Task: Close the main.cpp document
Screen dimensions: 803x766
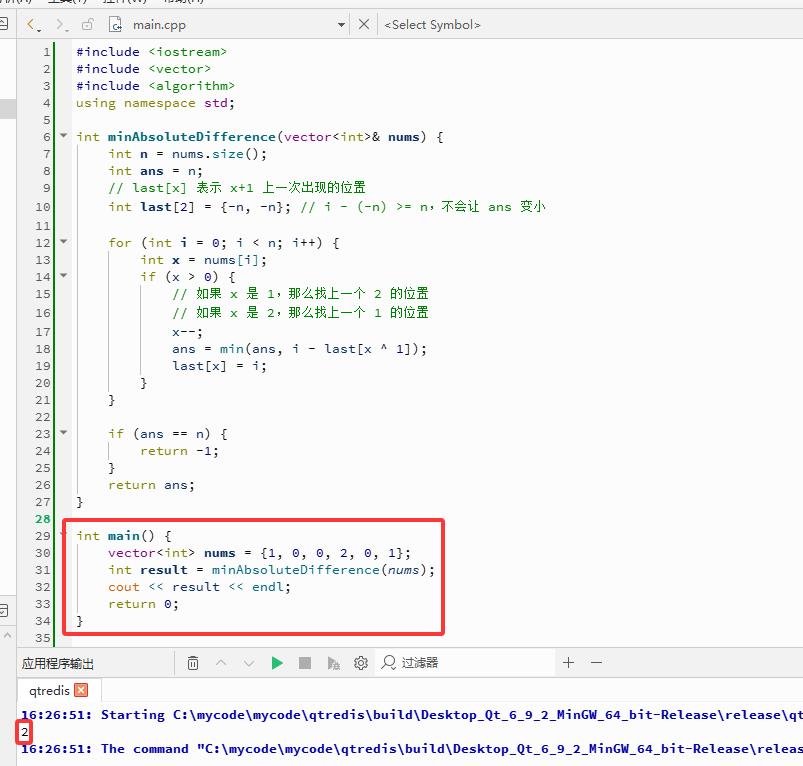Action: click(x=364, y=24)
